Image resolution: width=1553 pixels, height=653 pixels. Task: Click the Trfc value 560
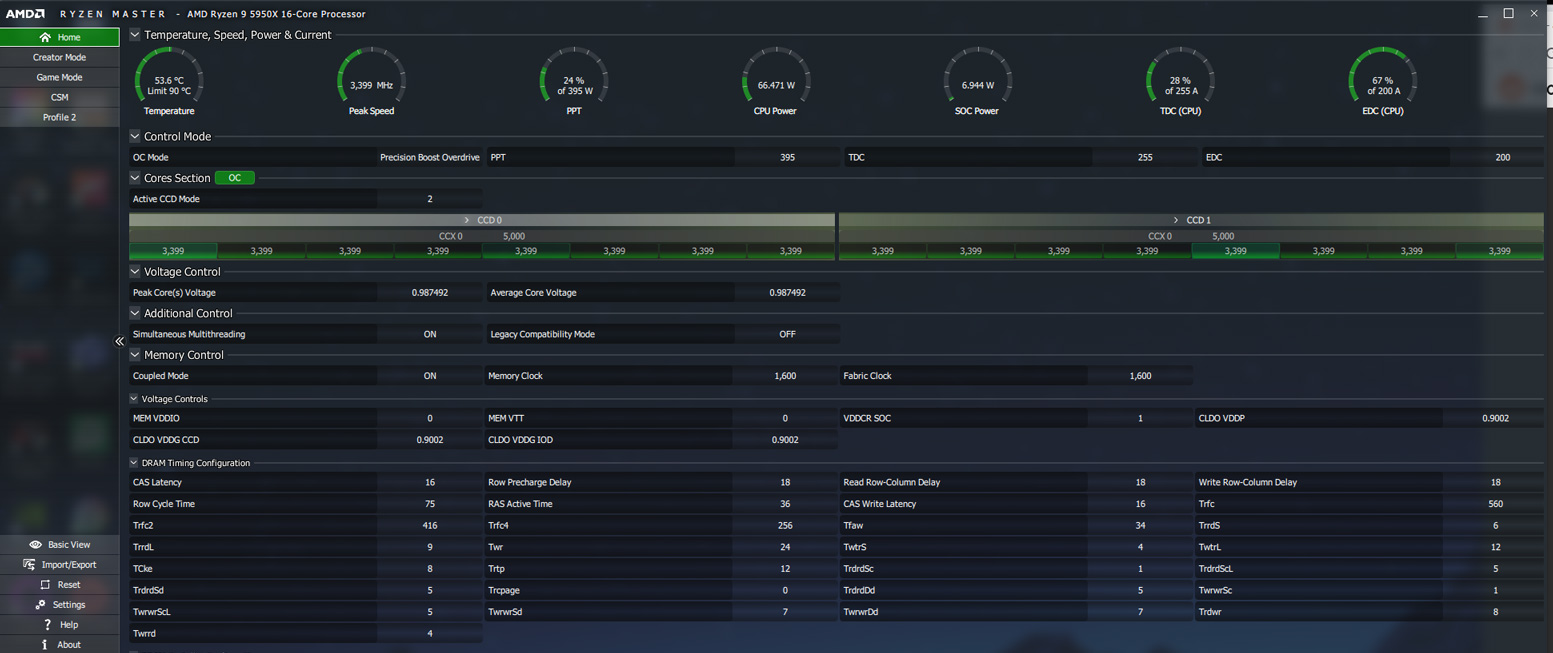click(x=1495, y=504)
